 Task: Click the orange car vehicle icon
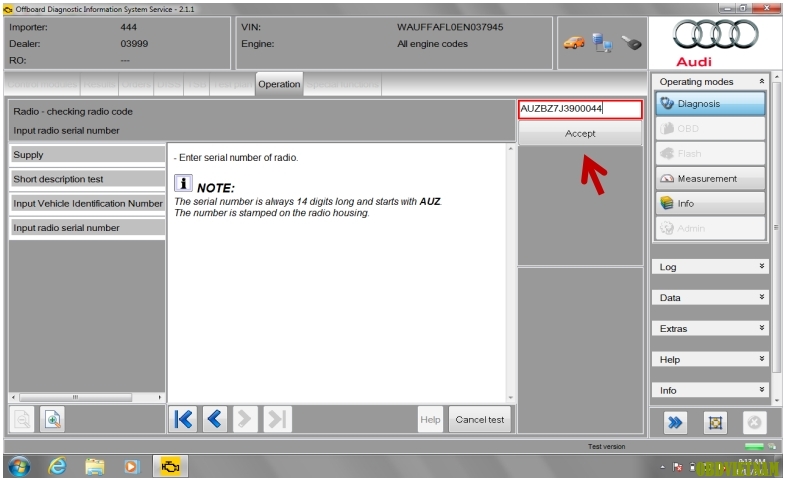pyautogui.click(x=574, y=43)
